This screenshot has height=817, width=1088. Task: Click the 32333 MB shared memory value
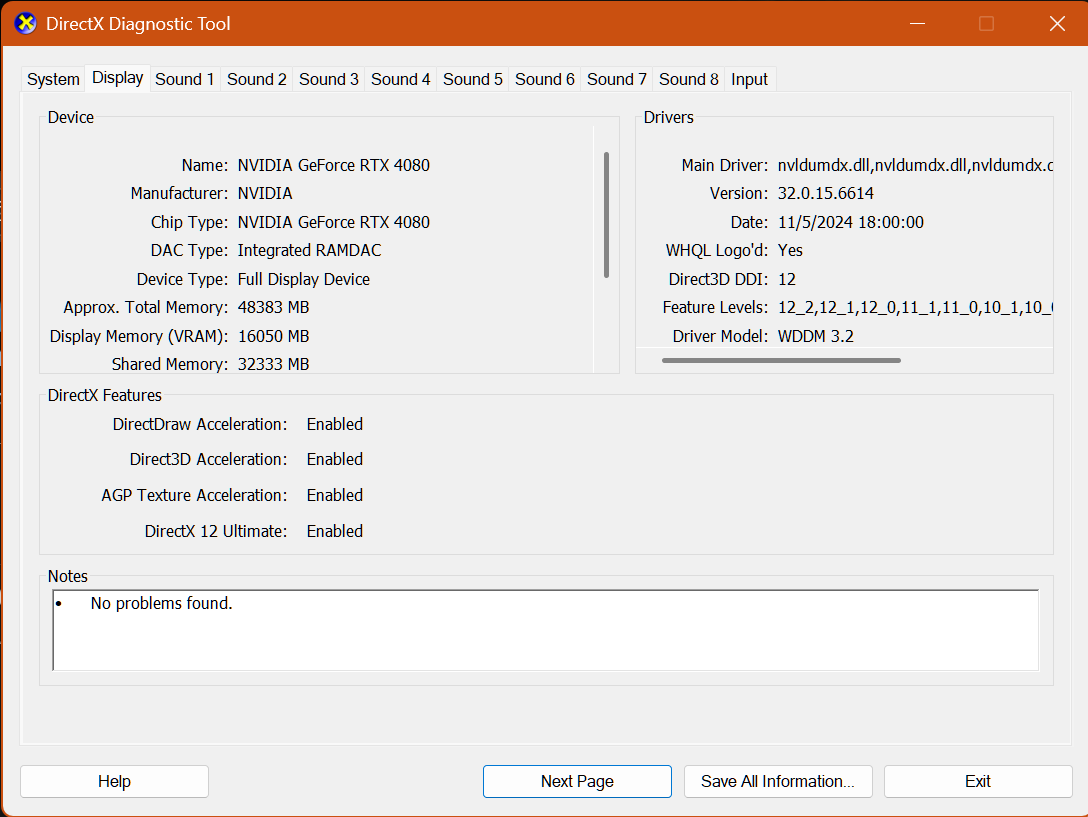click(273, 364)
